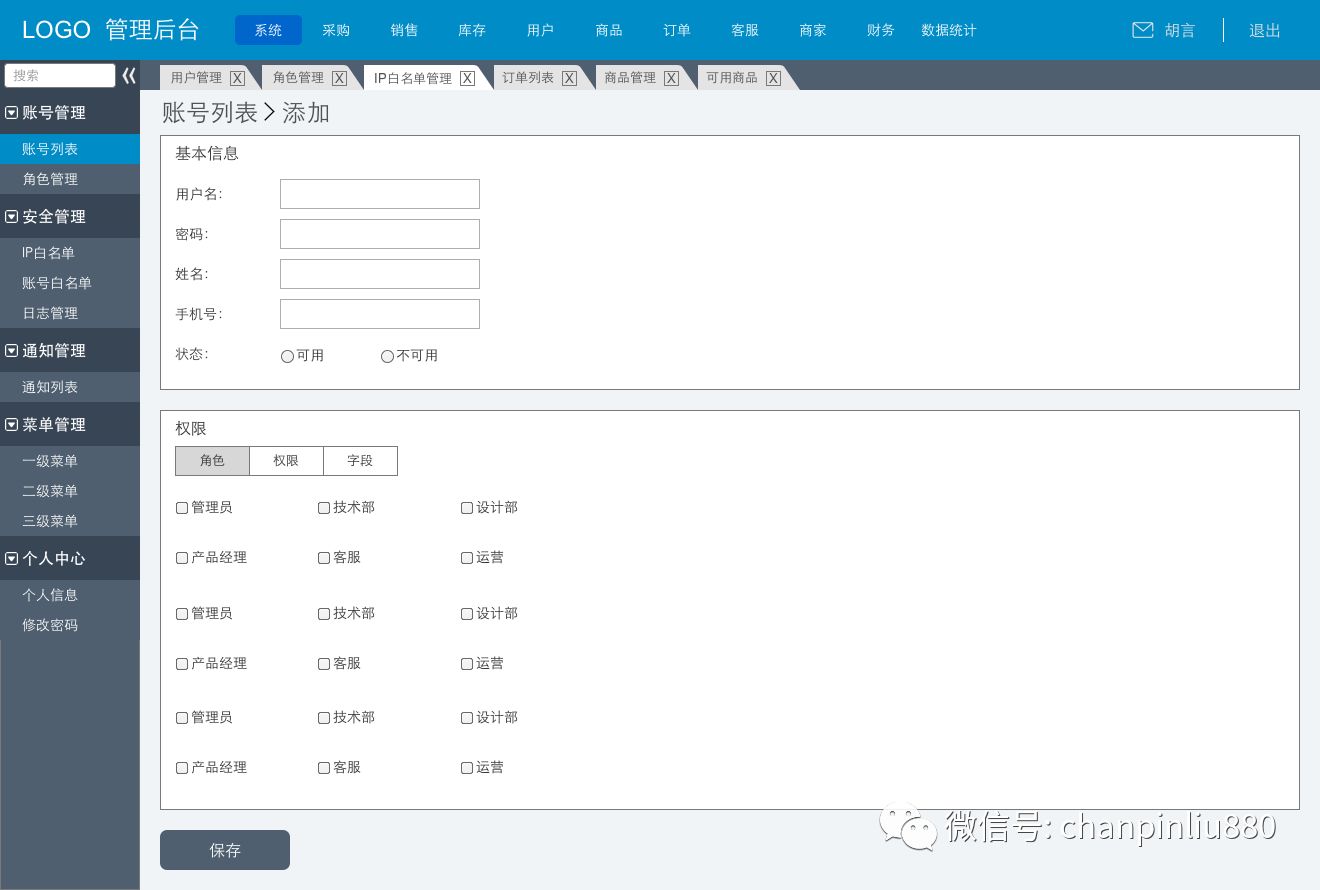Viewport: 1320px width, 890px height.
Task: Close the 订单列表 tab with X icon
Action: pyautogui.click(x=569, y=78)
